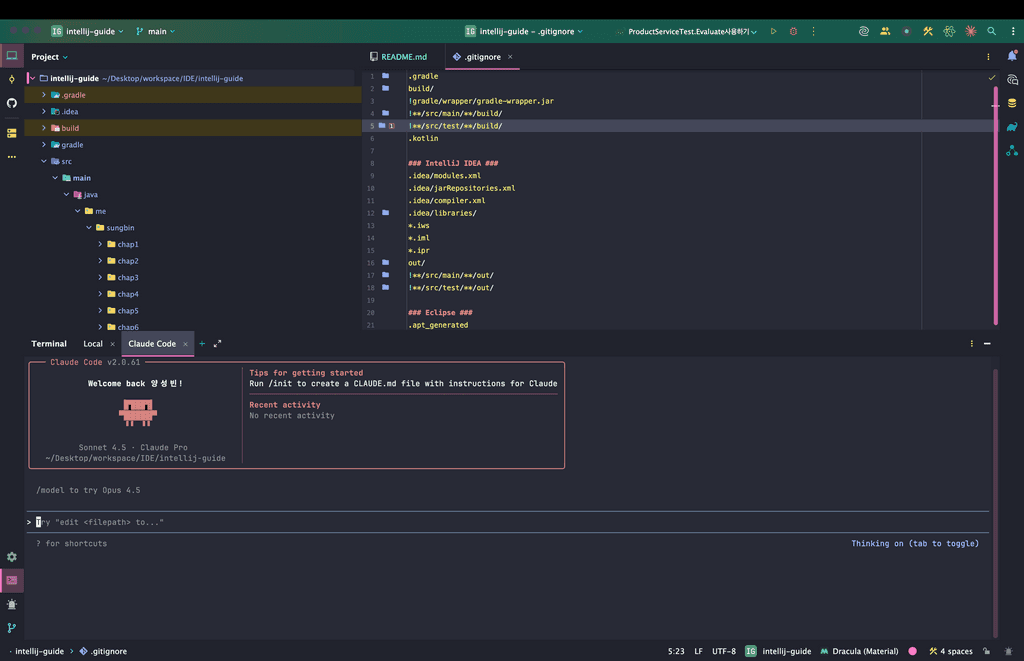Open Gradle elephant tool window
Viewport: 1024px width, 661px height.
click(1012, 127)
